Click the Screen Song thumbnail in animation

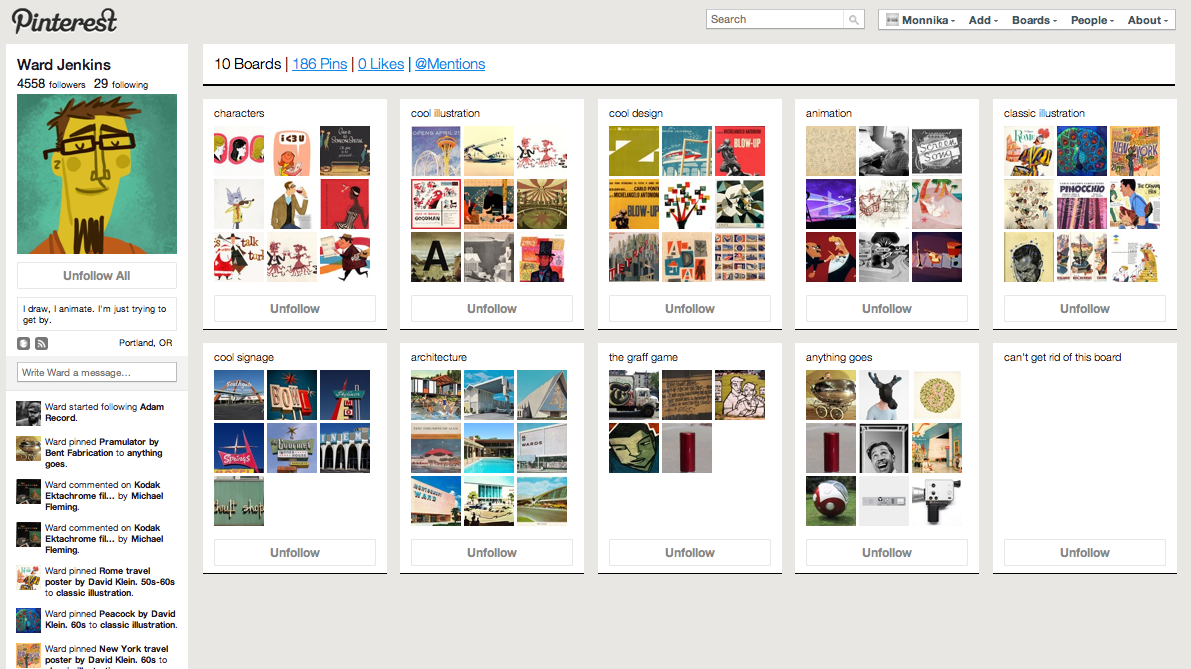(937, 151)
